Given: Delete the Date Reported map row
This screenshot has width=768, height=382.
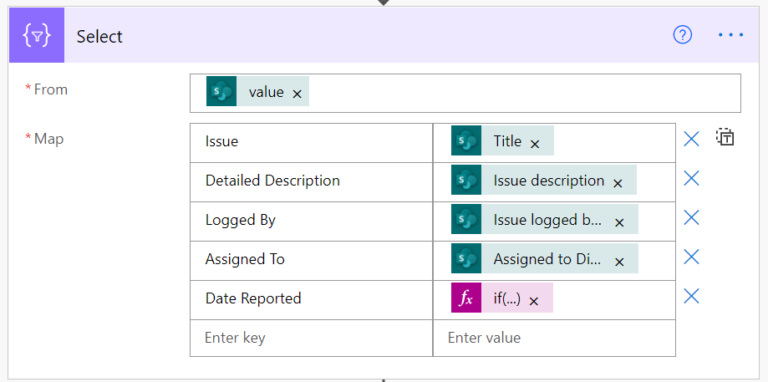Looking at the screenshot, I should 691,296.
